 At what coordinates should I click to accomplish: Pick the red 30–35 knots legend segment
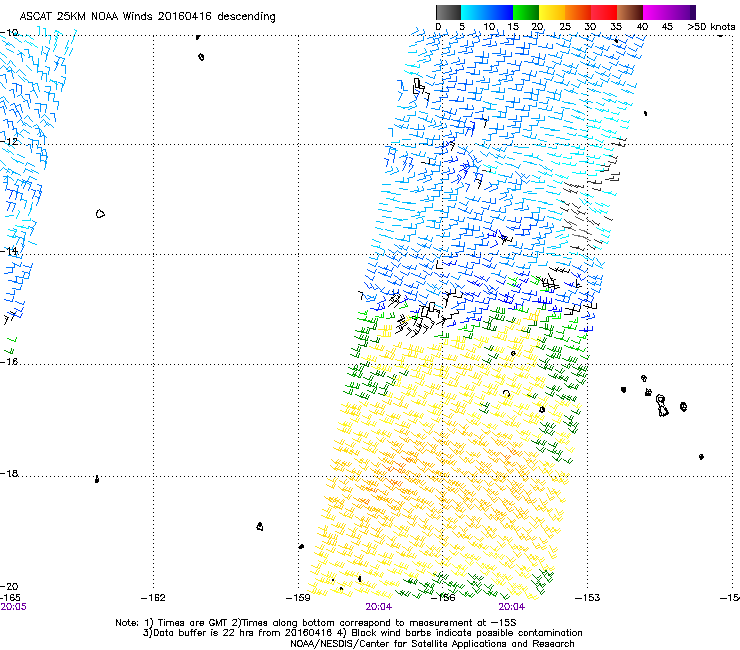pos(604,12)
